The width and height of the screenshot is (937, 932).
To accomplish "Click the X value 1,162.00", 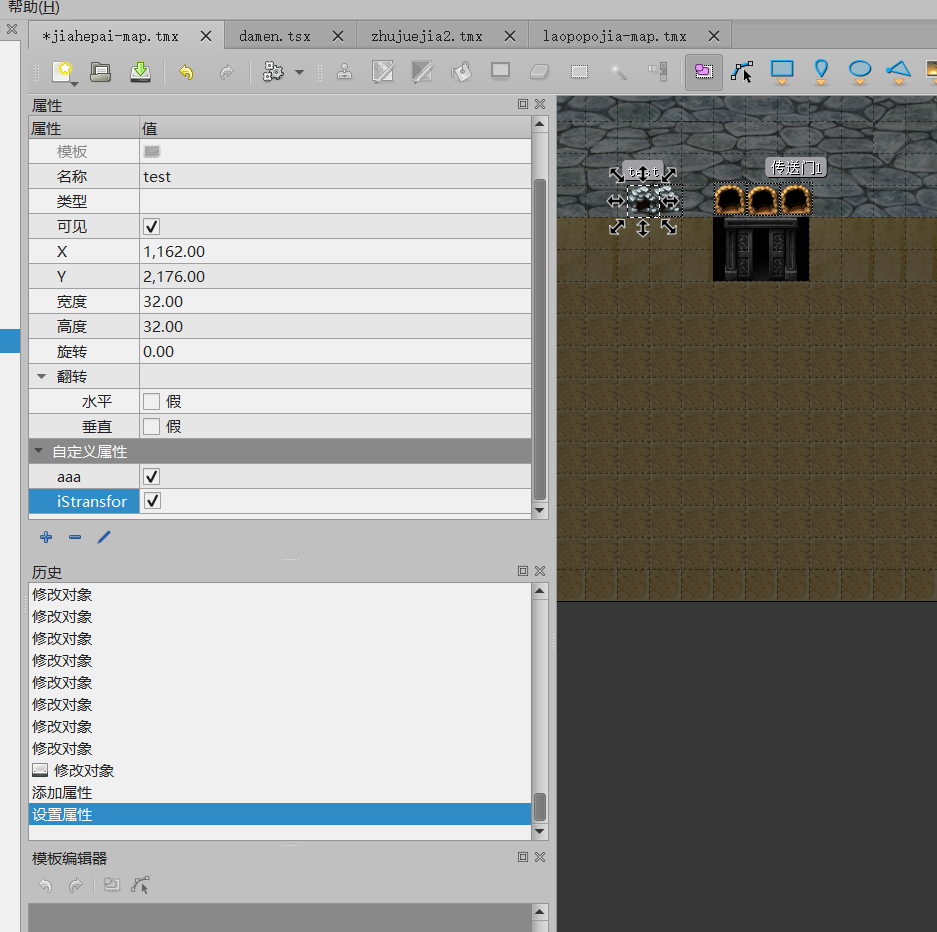I will [x=335, y=252].
